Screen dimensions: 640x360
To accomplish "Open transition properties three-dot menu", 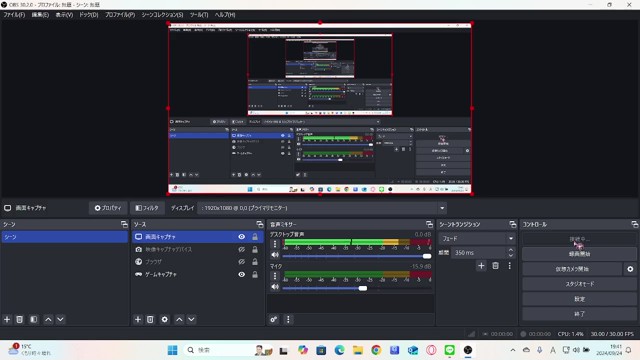I will coord(509,266).
